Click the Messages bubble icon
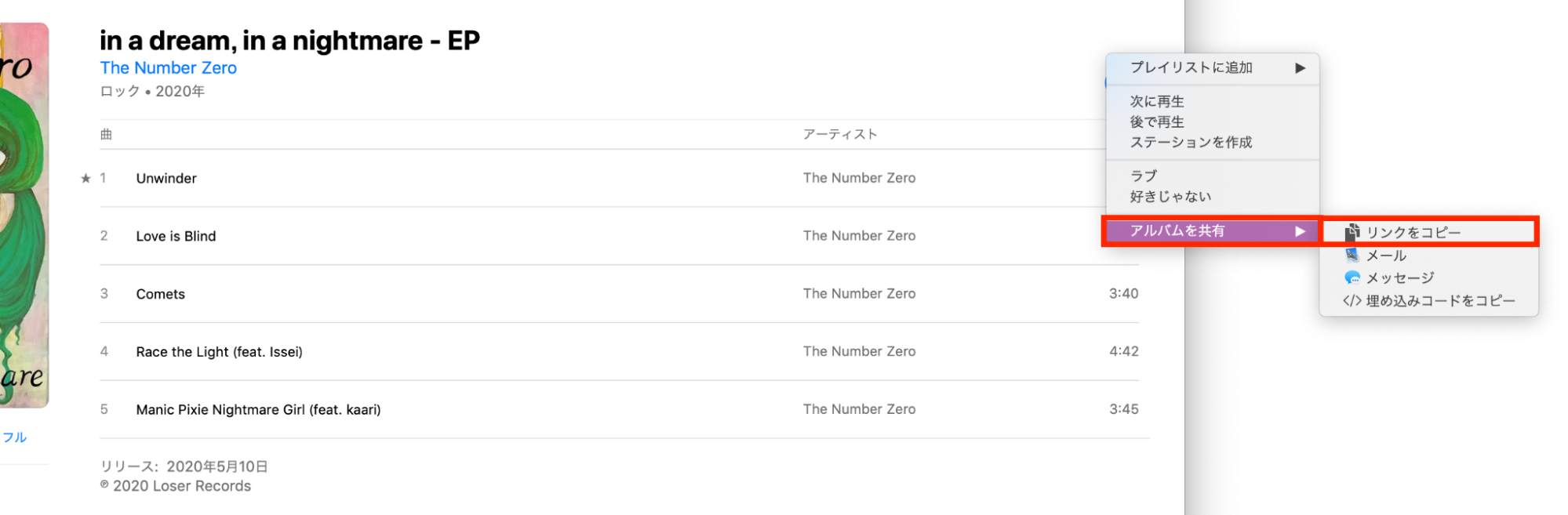This screenshot has height=515, width=1568. click(x=1352, y=277)
